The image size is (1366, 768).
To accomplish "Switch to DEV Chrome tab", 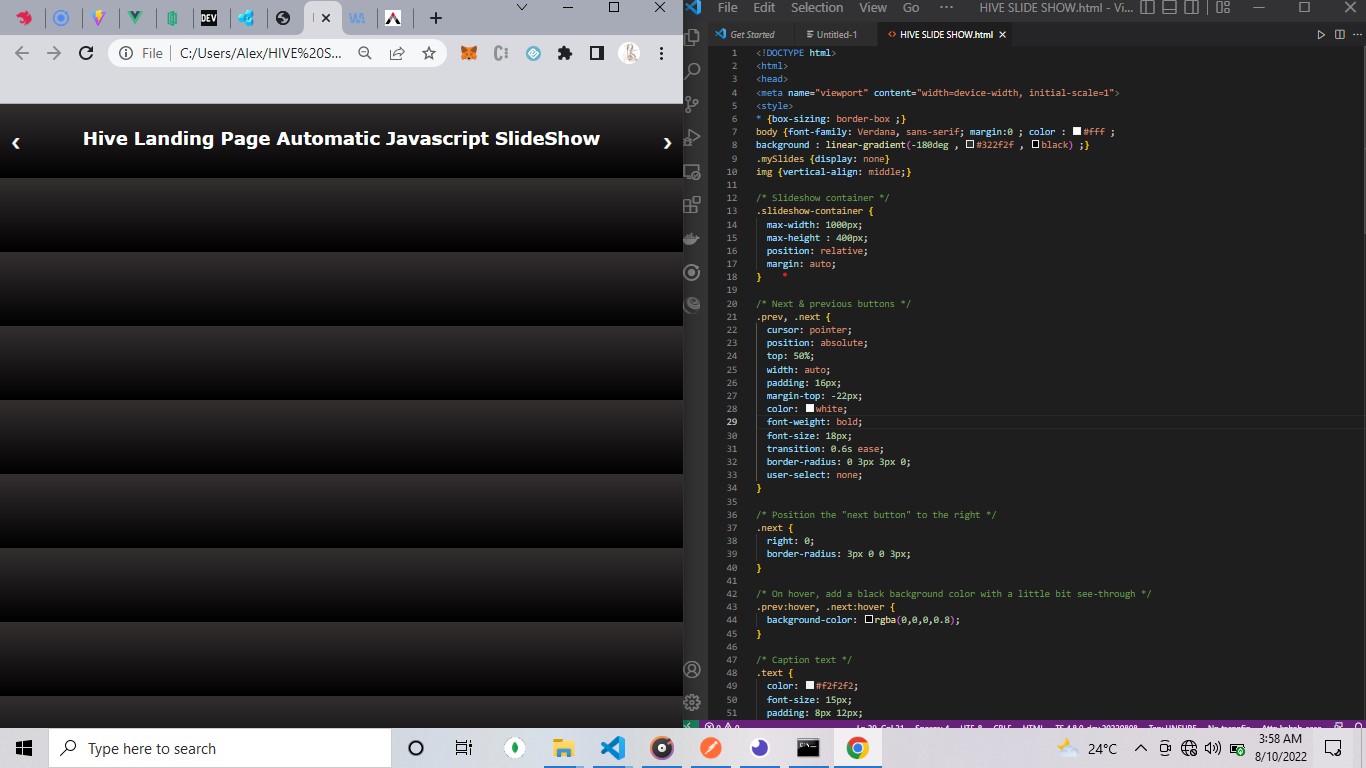I will coord(208,18).
